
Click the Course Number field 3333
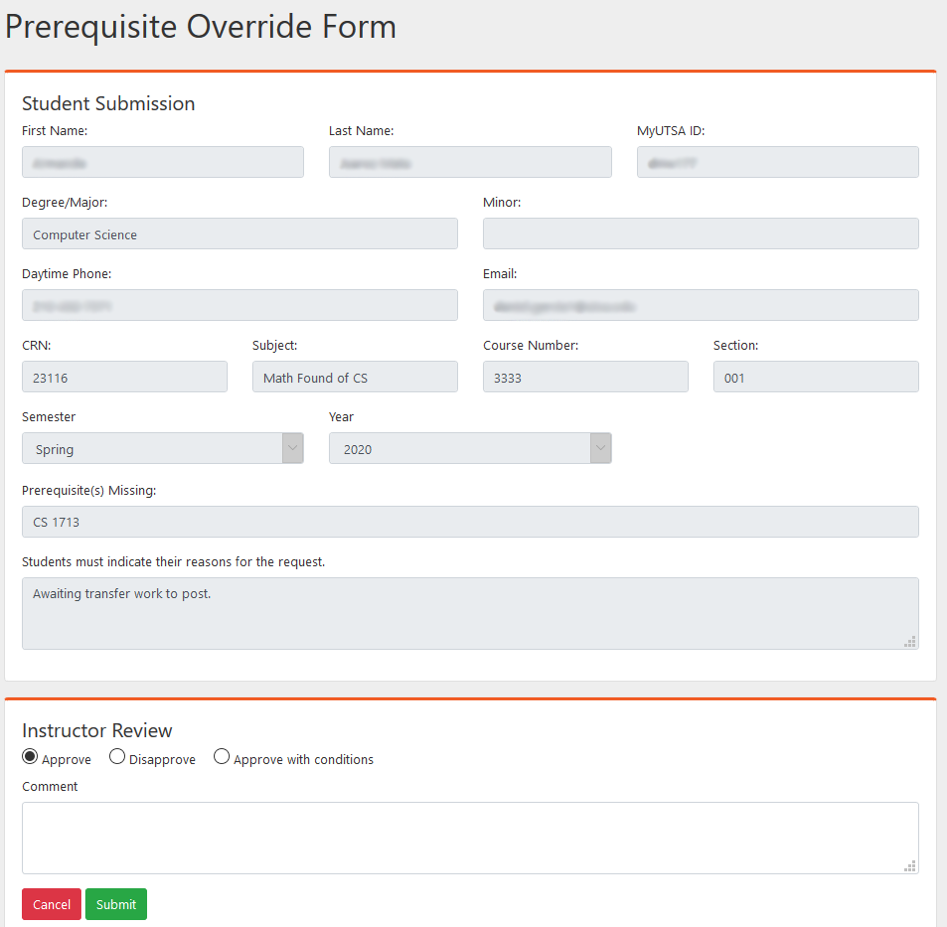(x=586, y=377)
